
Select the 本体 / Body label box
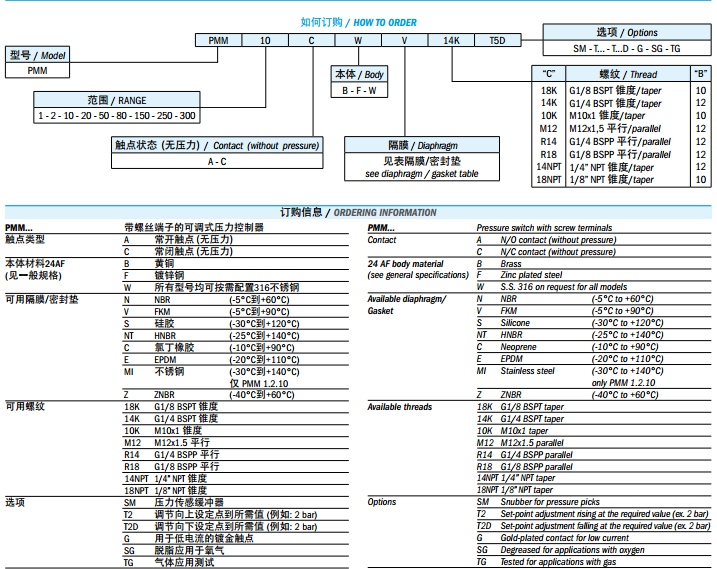(359, 74)
